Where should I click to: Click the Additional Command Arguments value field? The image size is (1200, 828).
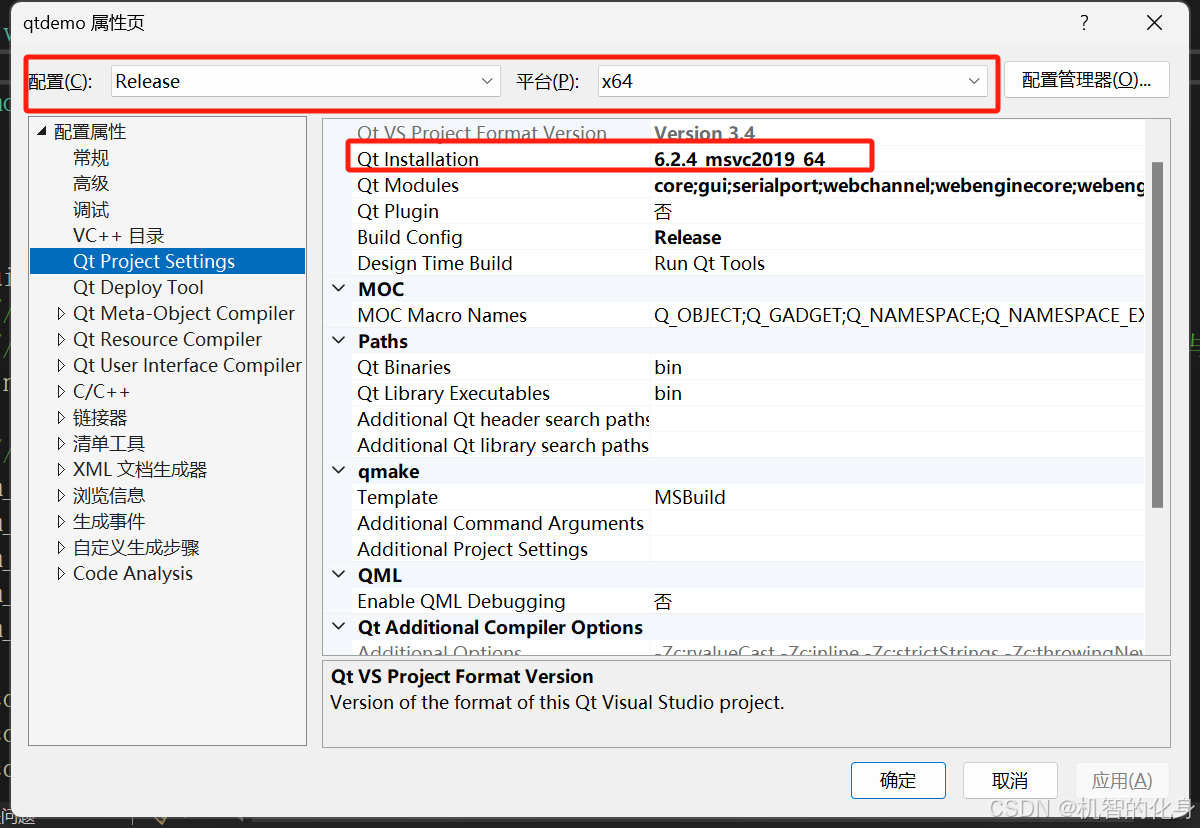(898, 523)
